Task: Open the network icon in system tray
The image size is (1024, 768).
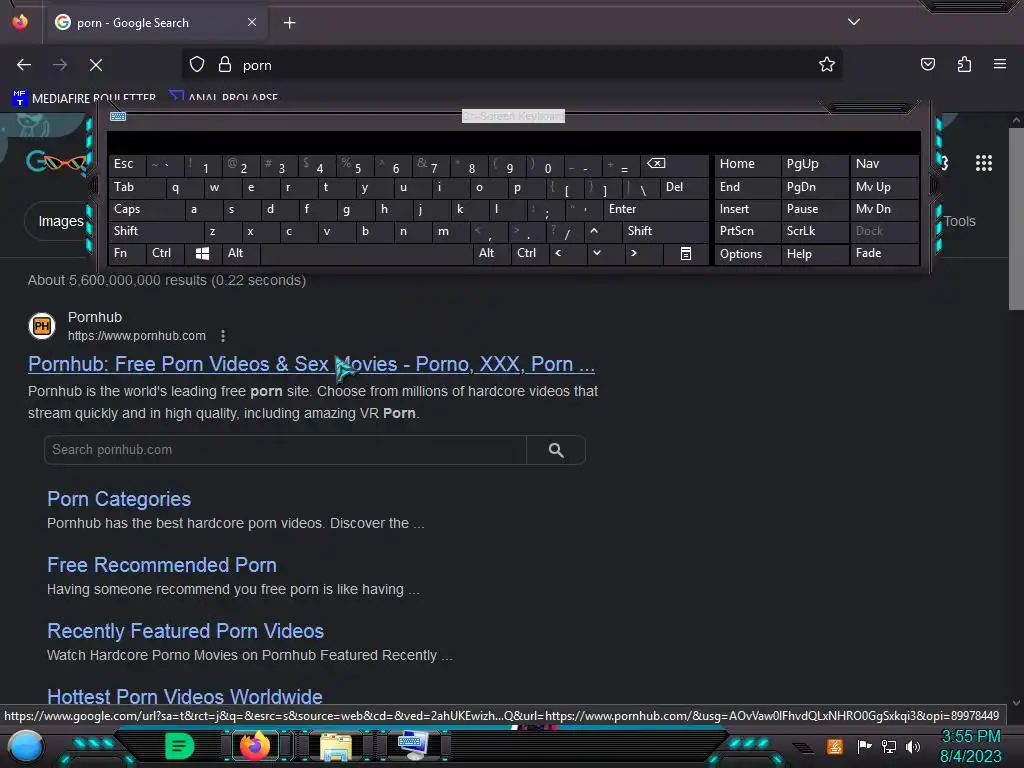Action: (889, 746)
